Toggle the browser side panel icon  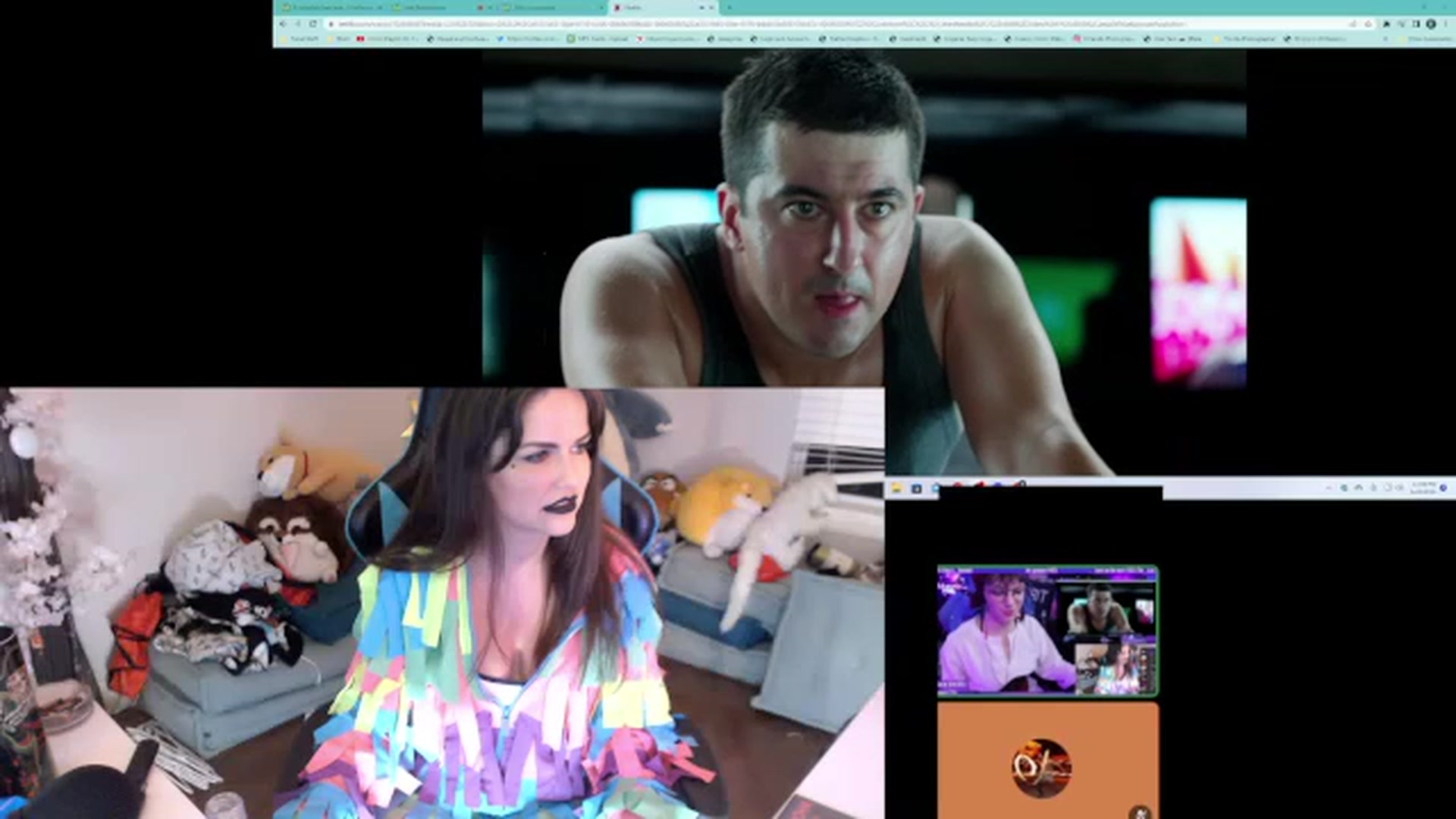(x=1417, y=24)
